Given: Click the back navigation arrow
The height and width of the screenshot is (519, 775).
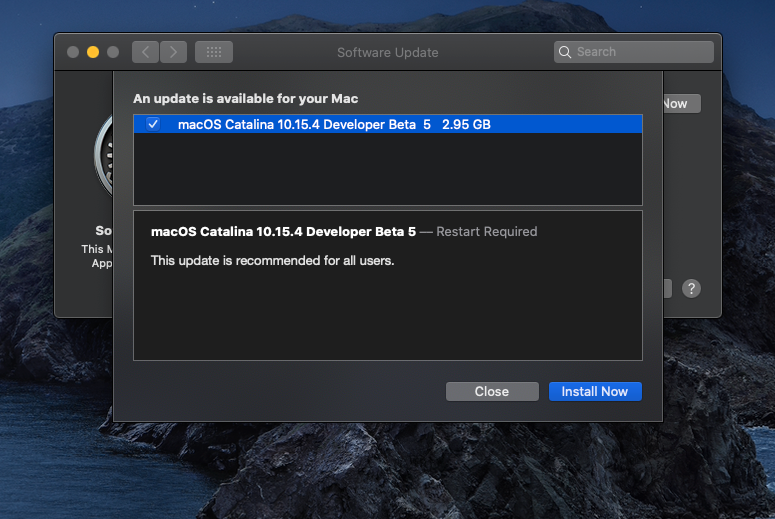Looking at the screenshot, I should click(145, 52).
